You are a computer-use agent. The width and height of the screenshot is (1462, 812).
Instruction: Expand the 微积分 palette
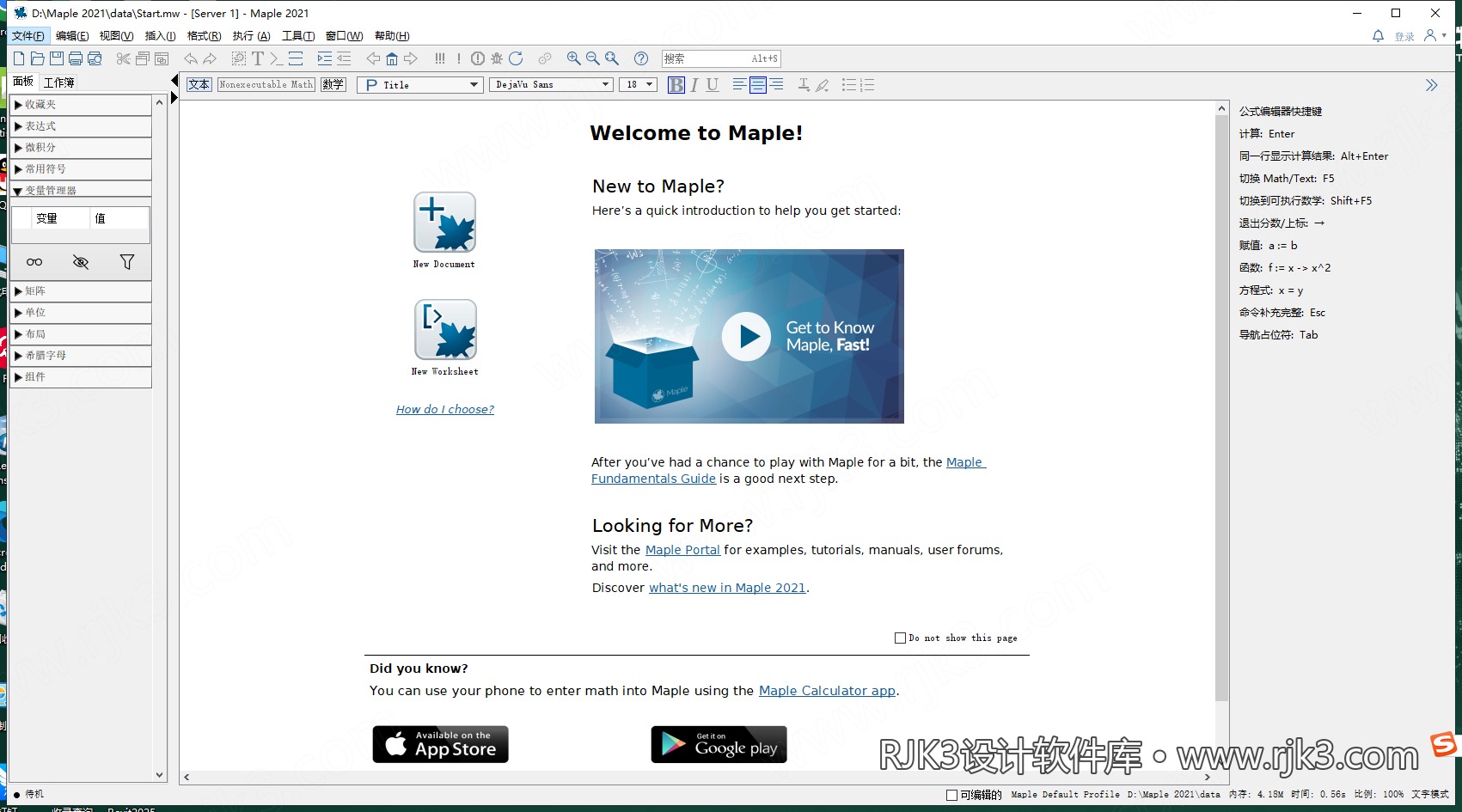(81, 148)
